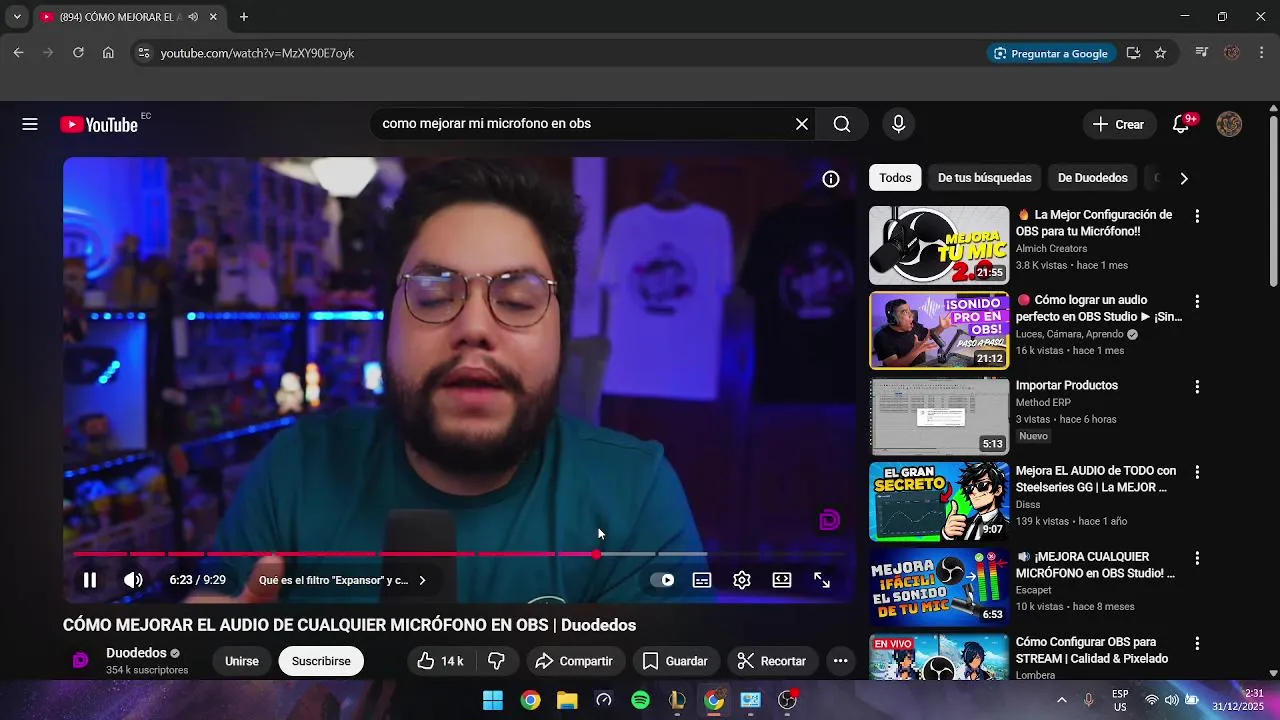Open "Mejora EL AUDIO de TODO" title
This screenshot has width=1280, height=720.
click(x=1096, y=479)
